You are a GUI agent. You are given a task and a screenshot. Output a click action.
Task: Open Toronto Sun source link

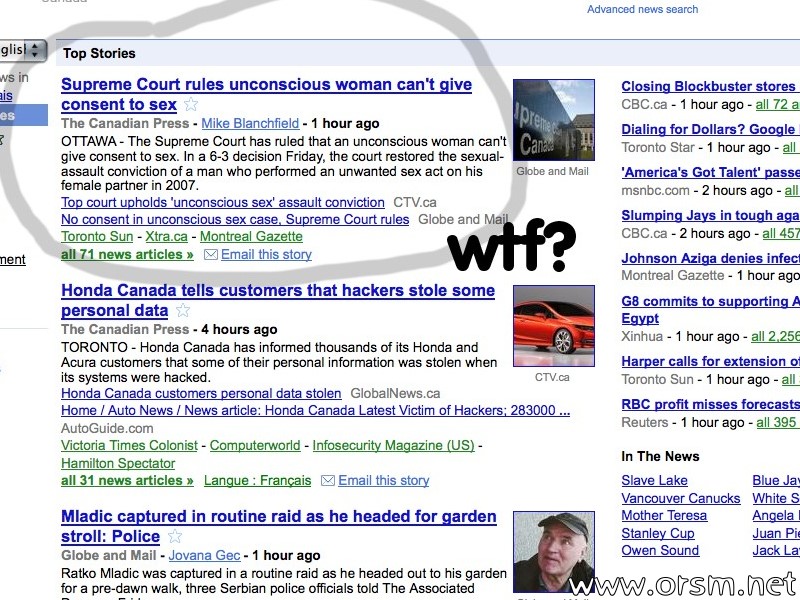tap(97, 237)
